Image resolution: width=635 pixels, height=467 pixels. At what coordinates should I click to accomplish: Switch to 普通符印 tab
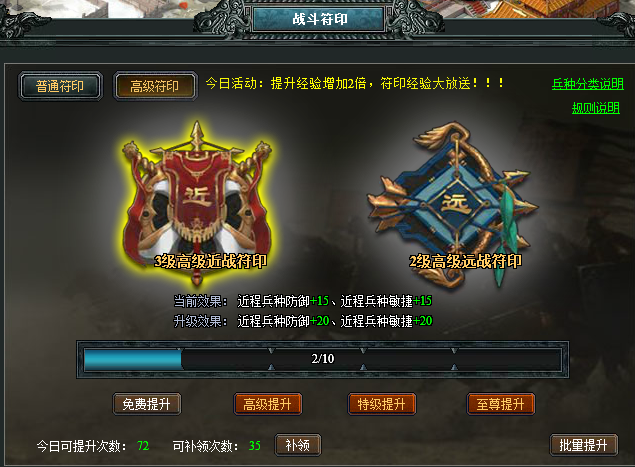[60, 86]
